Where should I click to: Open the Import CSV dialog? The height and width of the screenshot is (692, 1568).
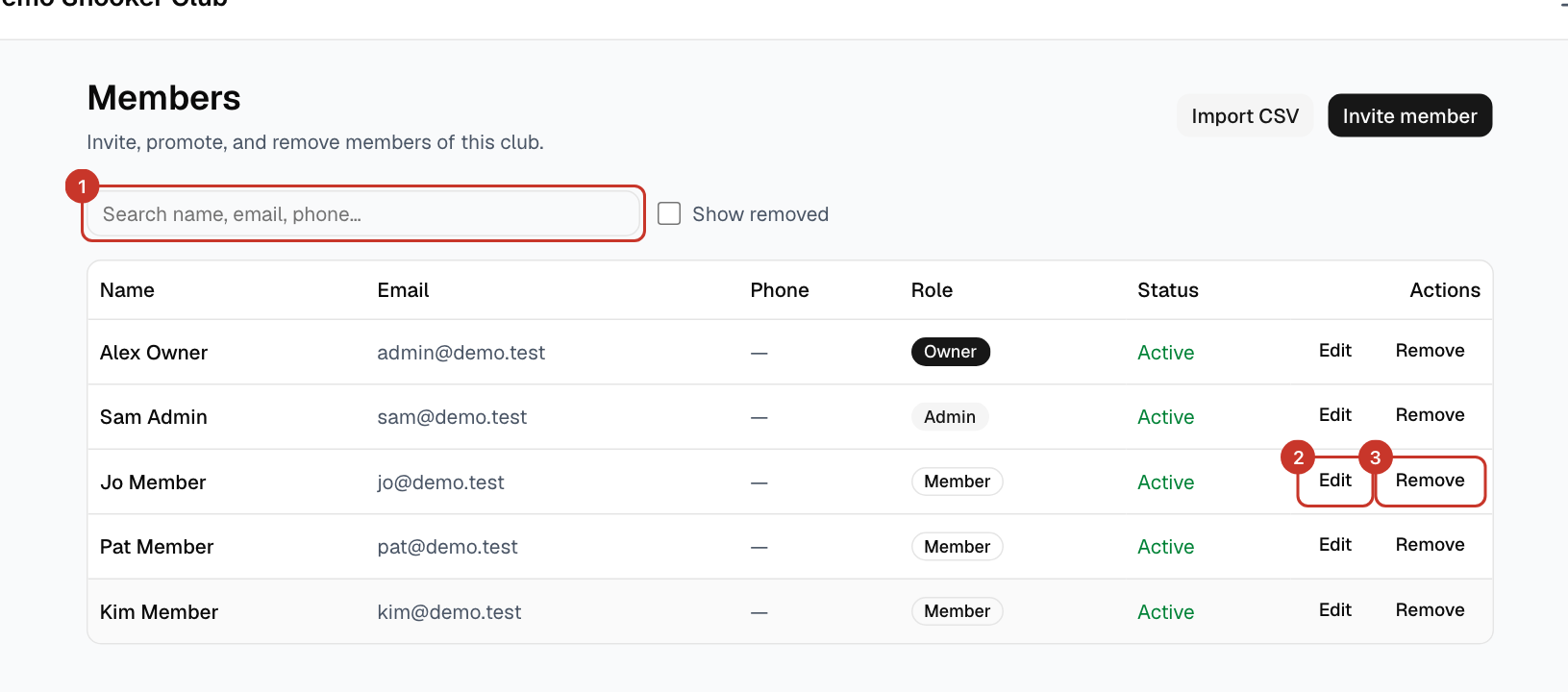[x=1245, y=115]
